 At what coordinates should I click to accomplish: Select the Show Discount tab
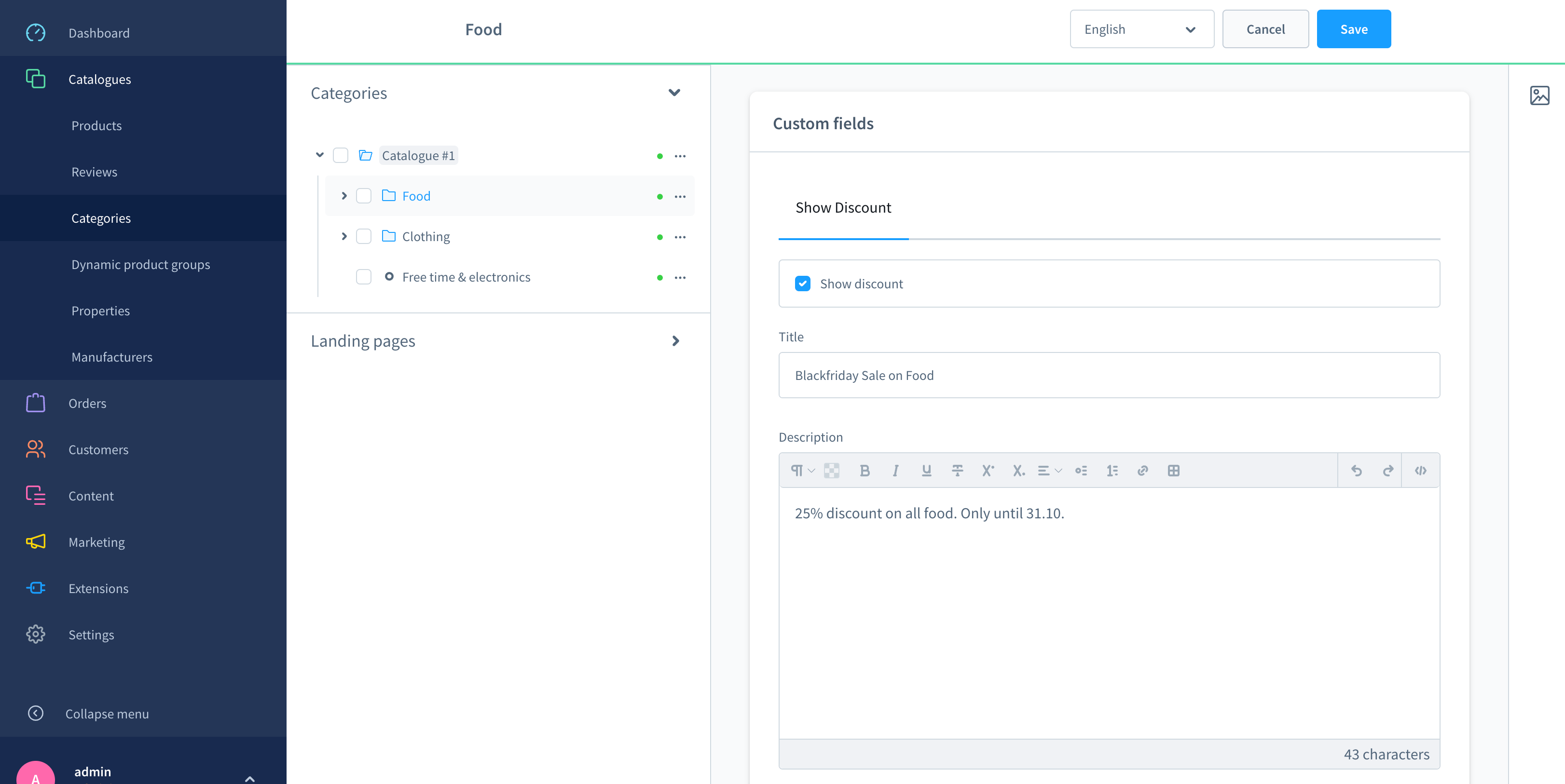[x=843, y=208]
